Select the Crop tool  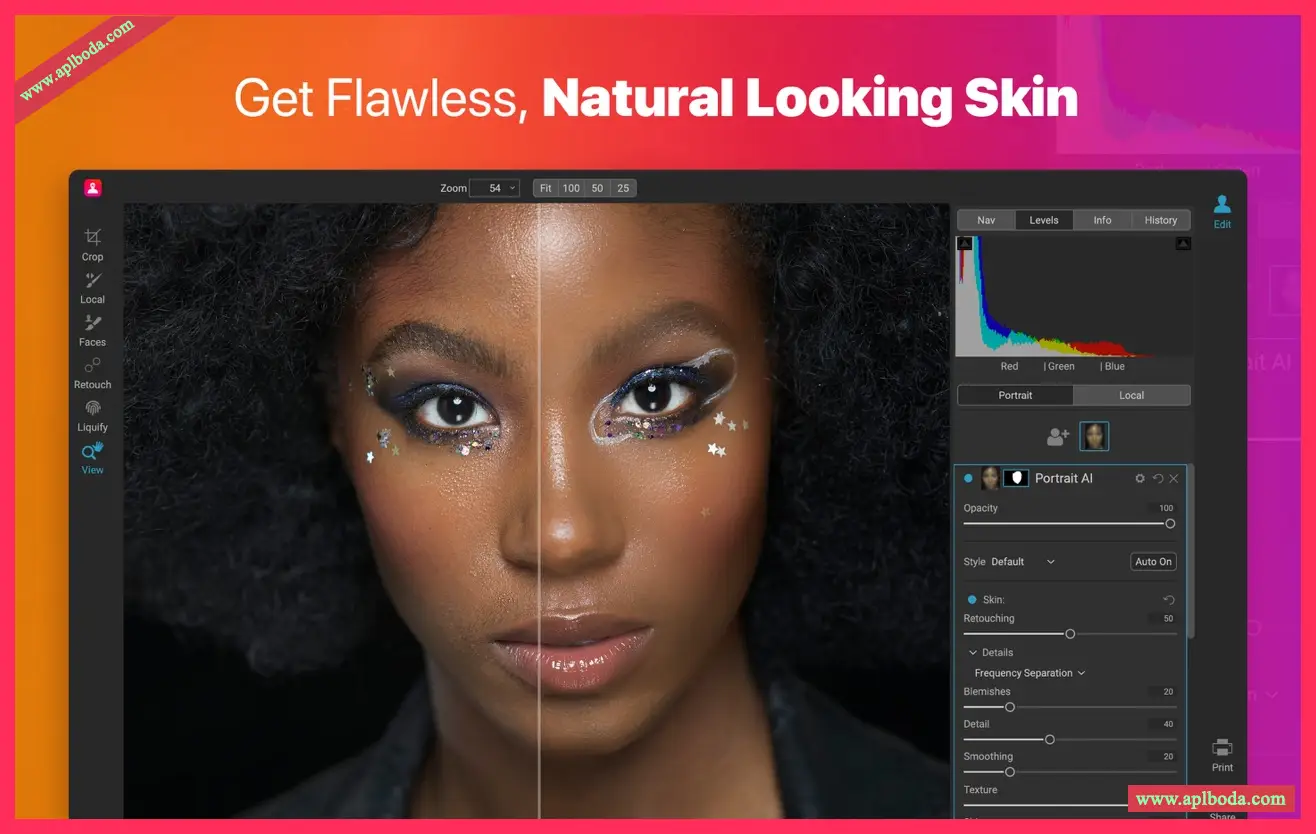[x=92, y=243]
